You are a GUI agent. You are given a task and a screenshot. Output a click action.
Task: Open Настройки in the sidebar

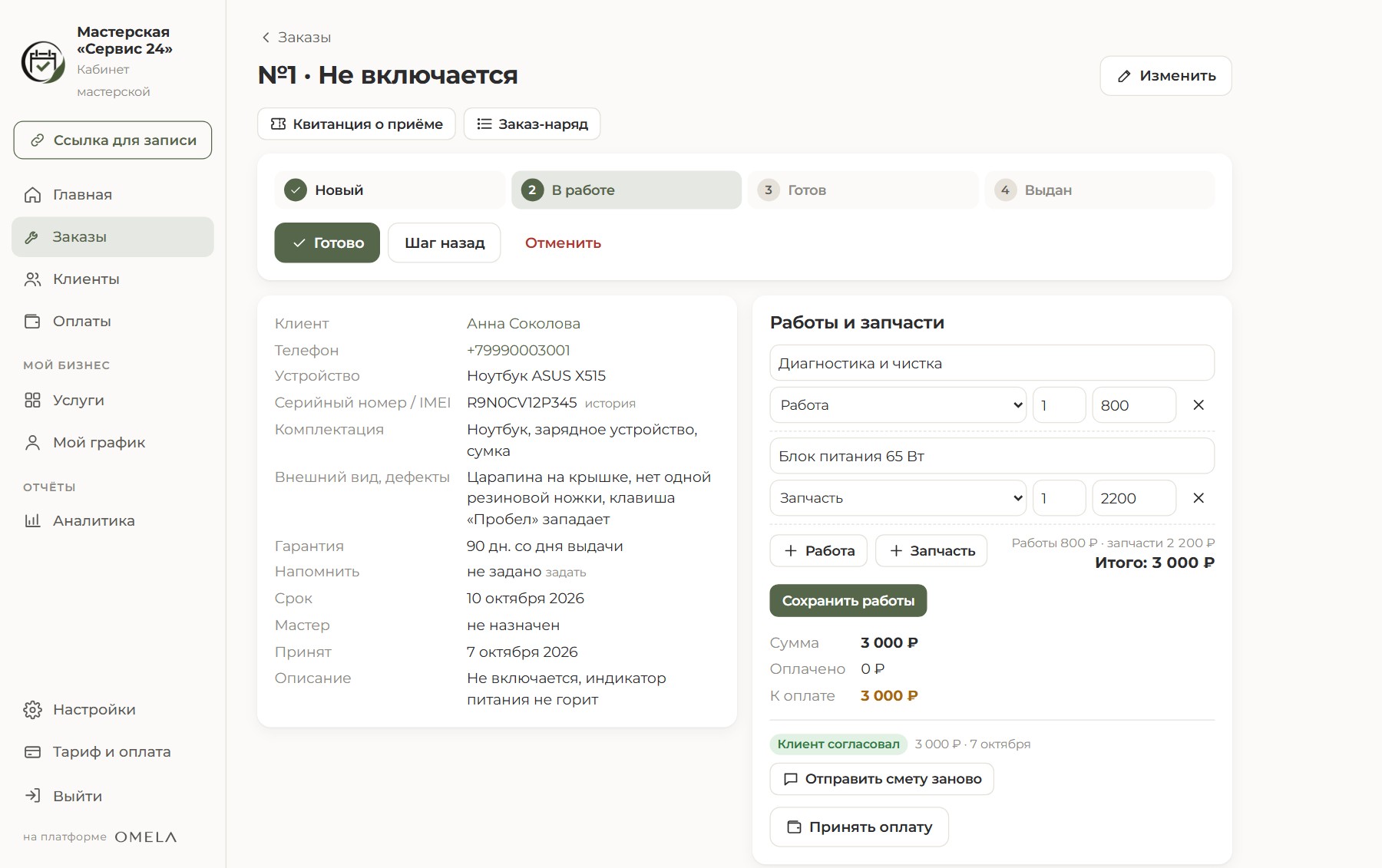tap(113, 710)
